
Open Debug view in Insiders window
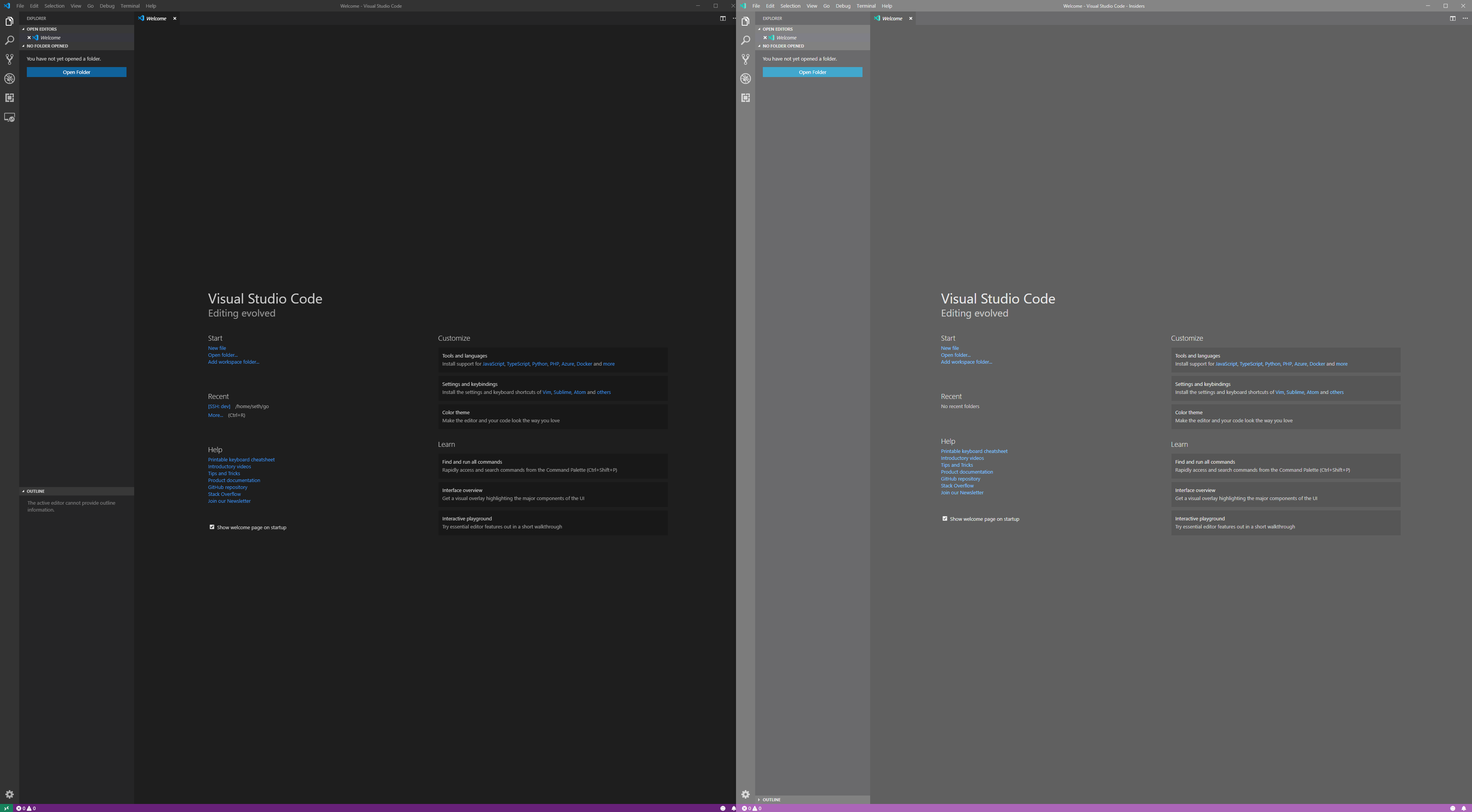745,79
